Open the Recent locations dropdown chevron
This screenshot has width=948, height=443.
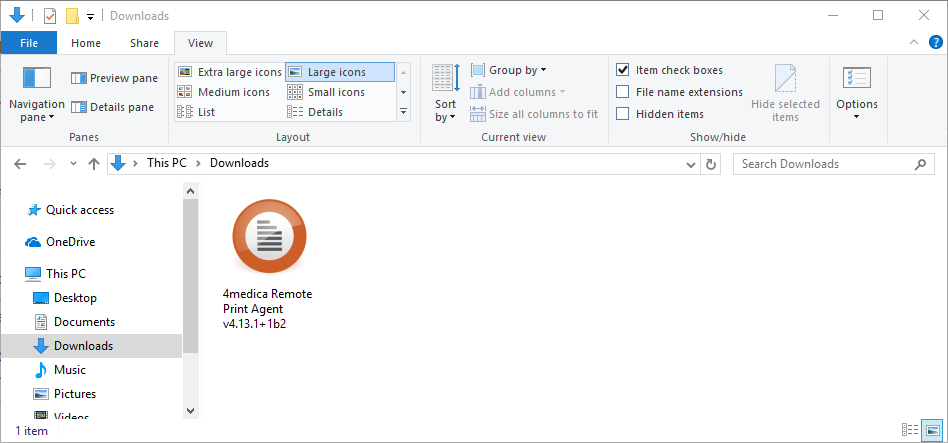[74, 163]
